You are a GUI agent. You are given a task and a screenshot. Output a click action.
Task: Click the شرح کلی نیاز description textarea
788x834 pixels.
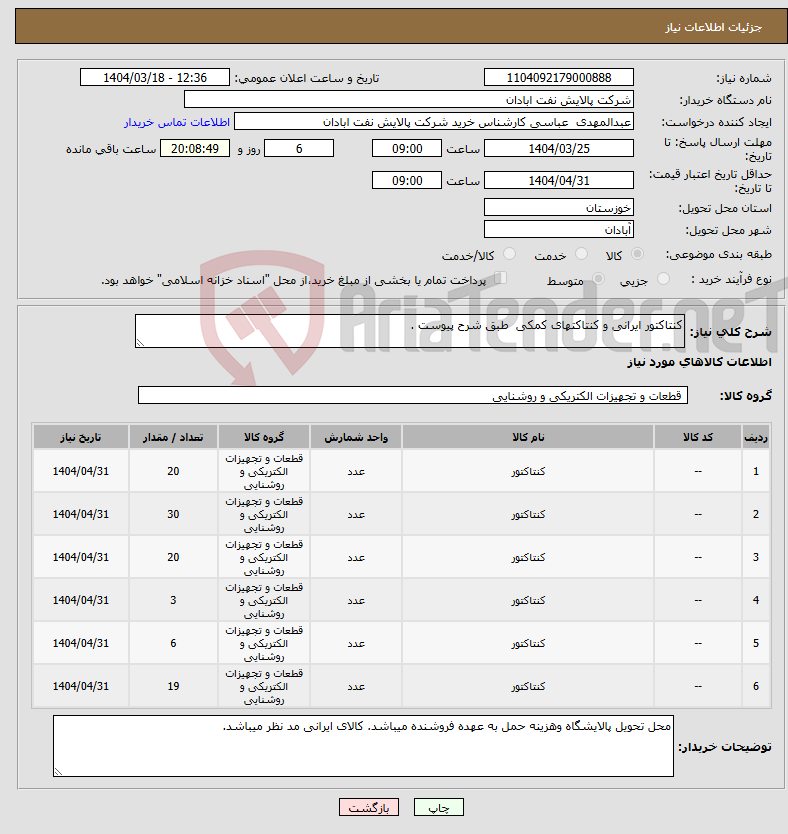(x=410, y=331)
